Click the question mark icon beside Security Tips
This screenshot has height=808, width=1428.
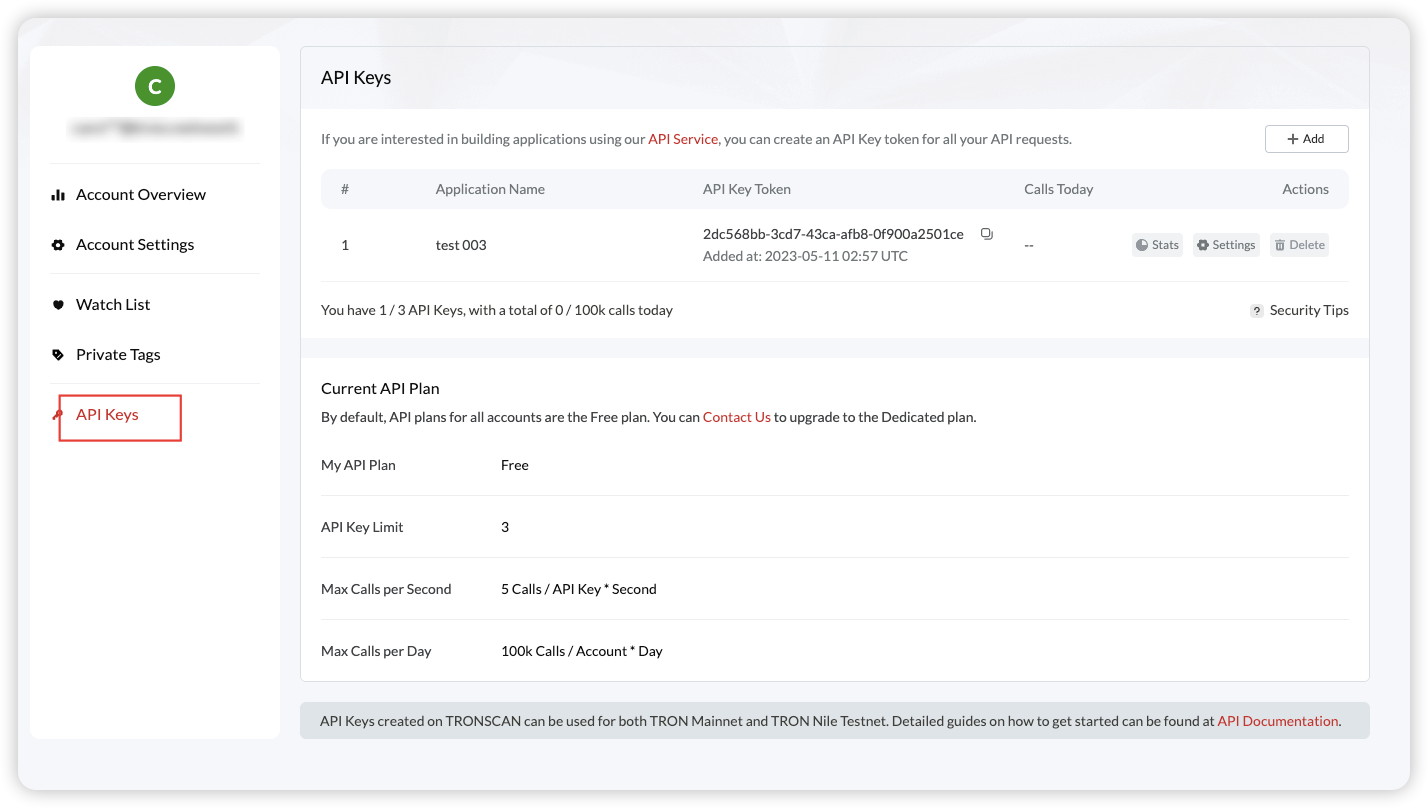(1257, 310)
